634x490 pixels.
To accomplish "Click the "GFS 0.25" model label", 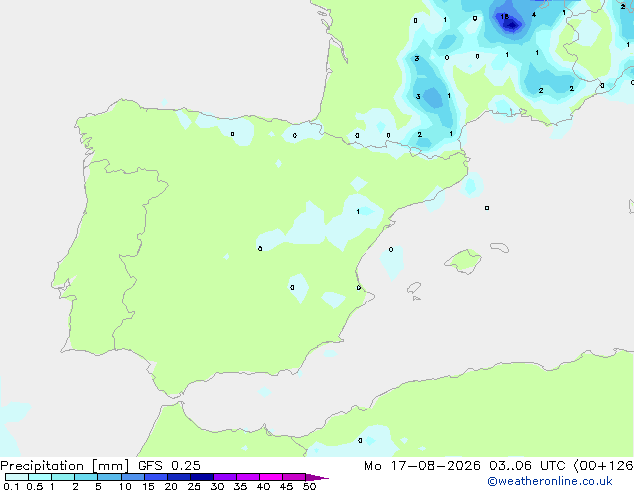I will pos(169,466).
